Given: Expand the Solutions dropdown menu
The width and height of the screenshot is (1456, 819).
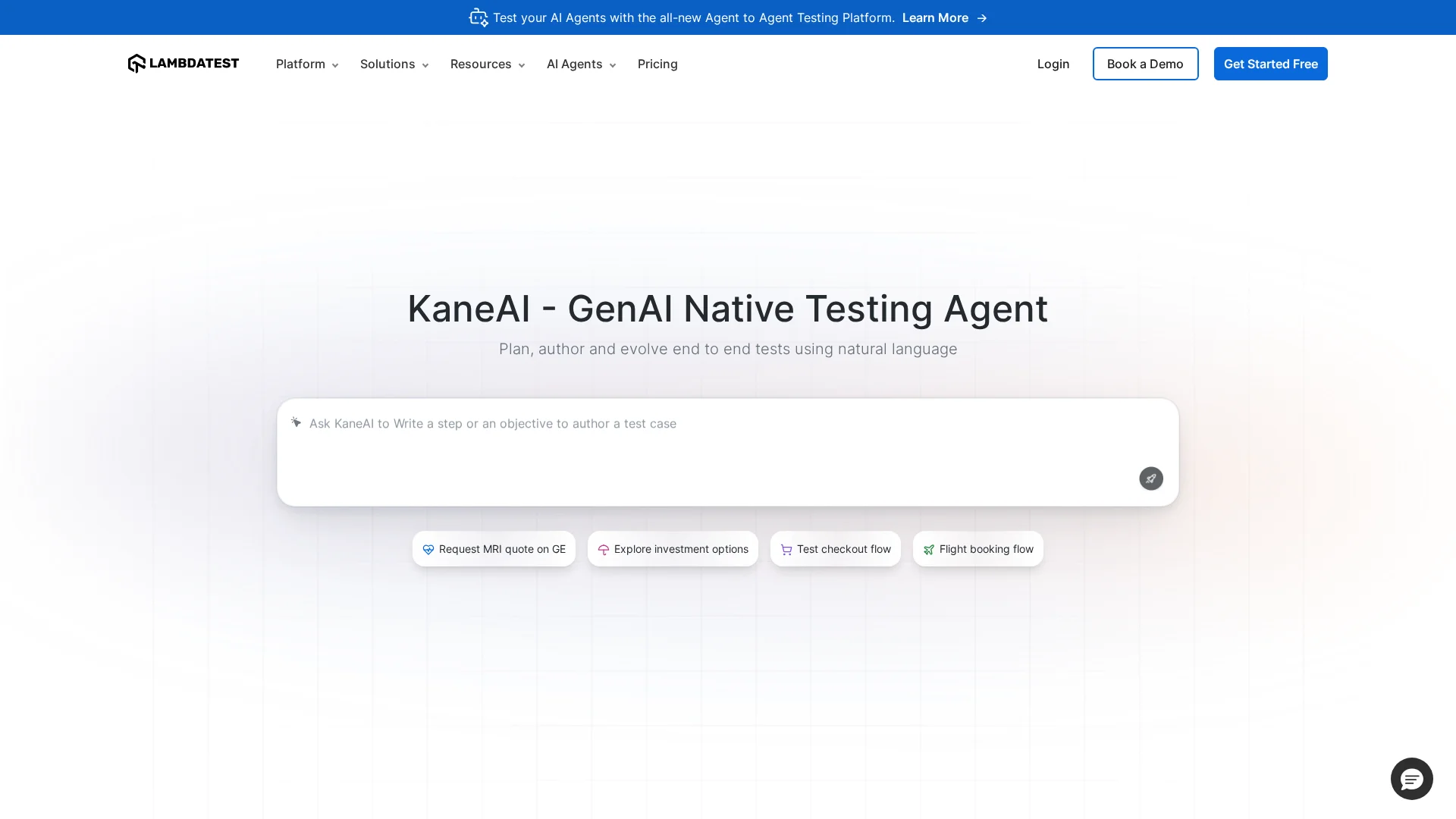Looking at the screenshot, I should point(394,64).
